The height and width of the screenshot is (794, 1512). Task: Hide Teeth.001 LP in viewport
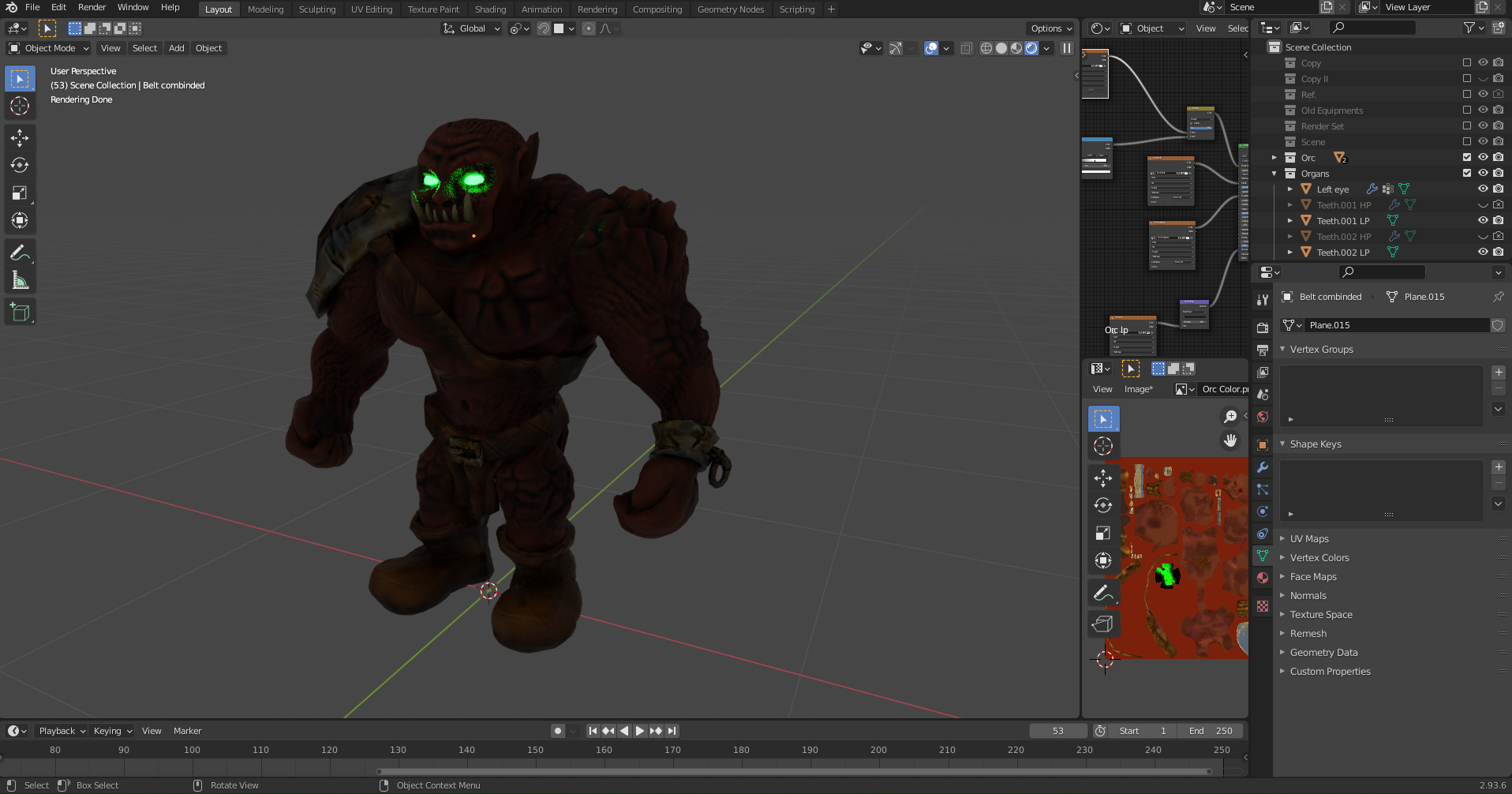[1483, 221]
